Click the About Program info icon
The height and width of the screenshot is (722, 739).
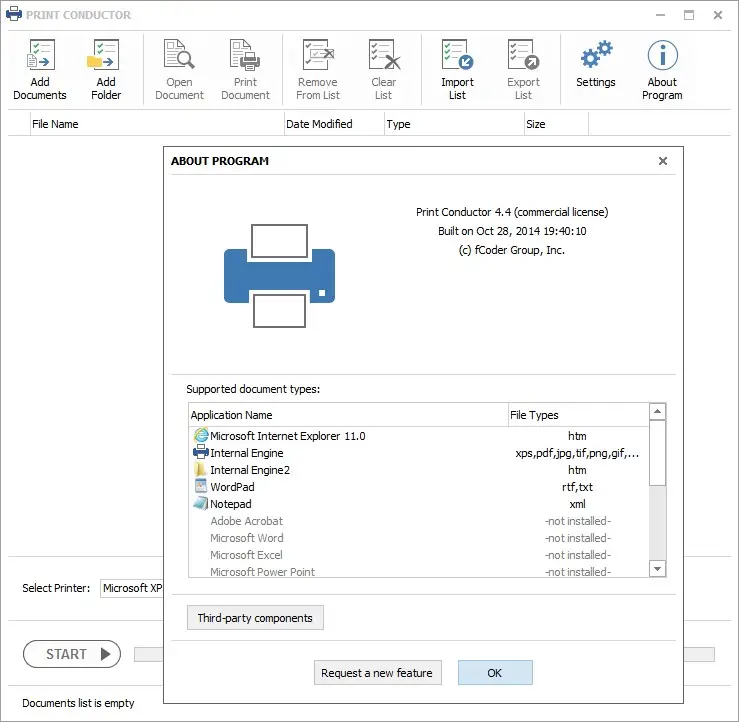tap(663, 55)
